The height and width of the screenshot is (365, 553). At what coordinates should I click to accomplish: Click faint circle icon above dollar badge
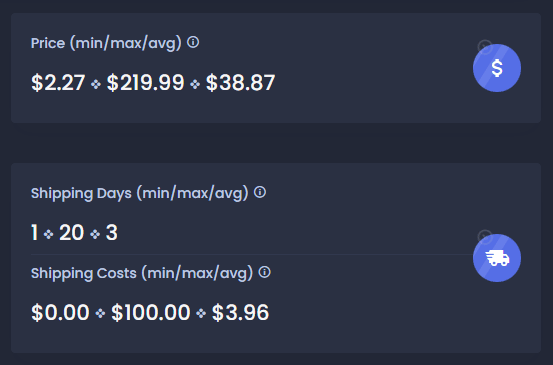(485, 47)
